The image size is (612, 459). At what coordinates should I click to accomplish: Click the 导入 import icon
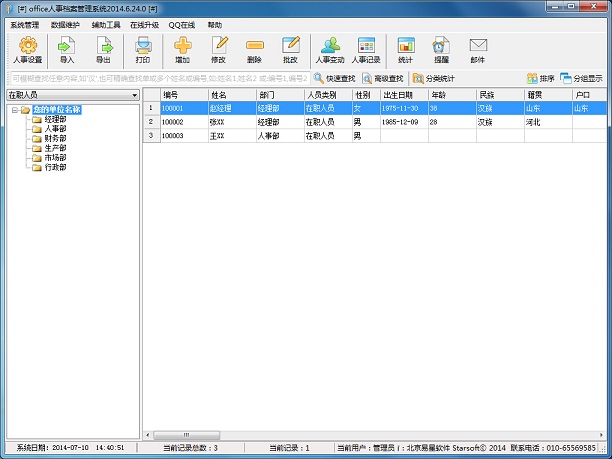click(x=67, y=49)
